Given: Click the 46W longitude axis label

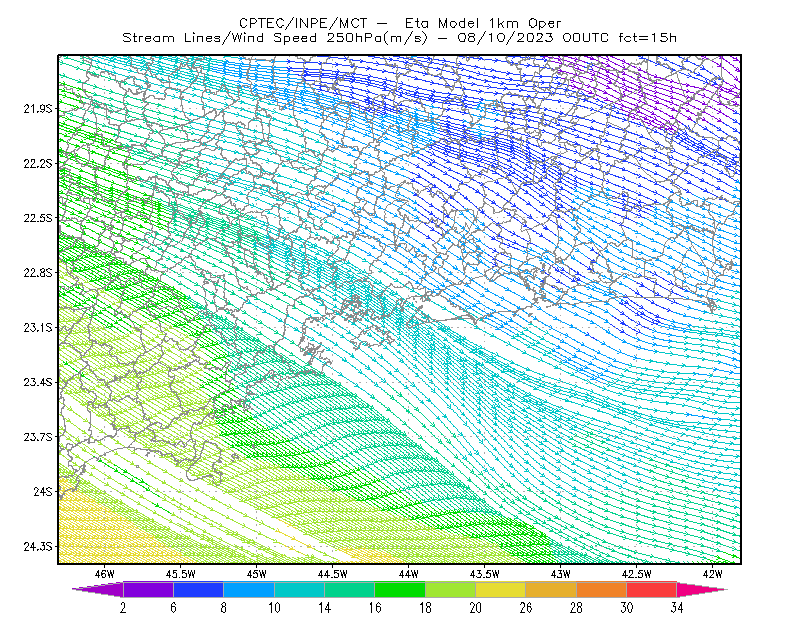Looking at the screenshot, I should (105, 574).
